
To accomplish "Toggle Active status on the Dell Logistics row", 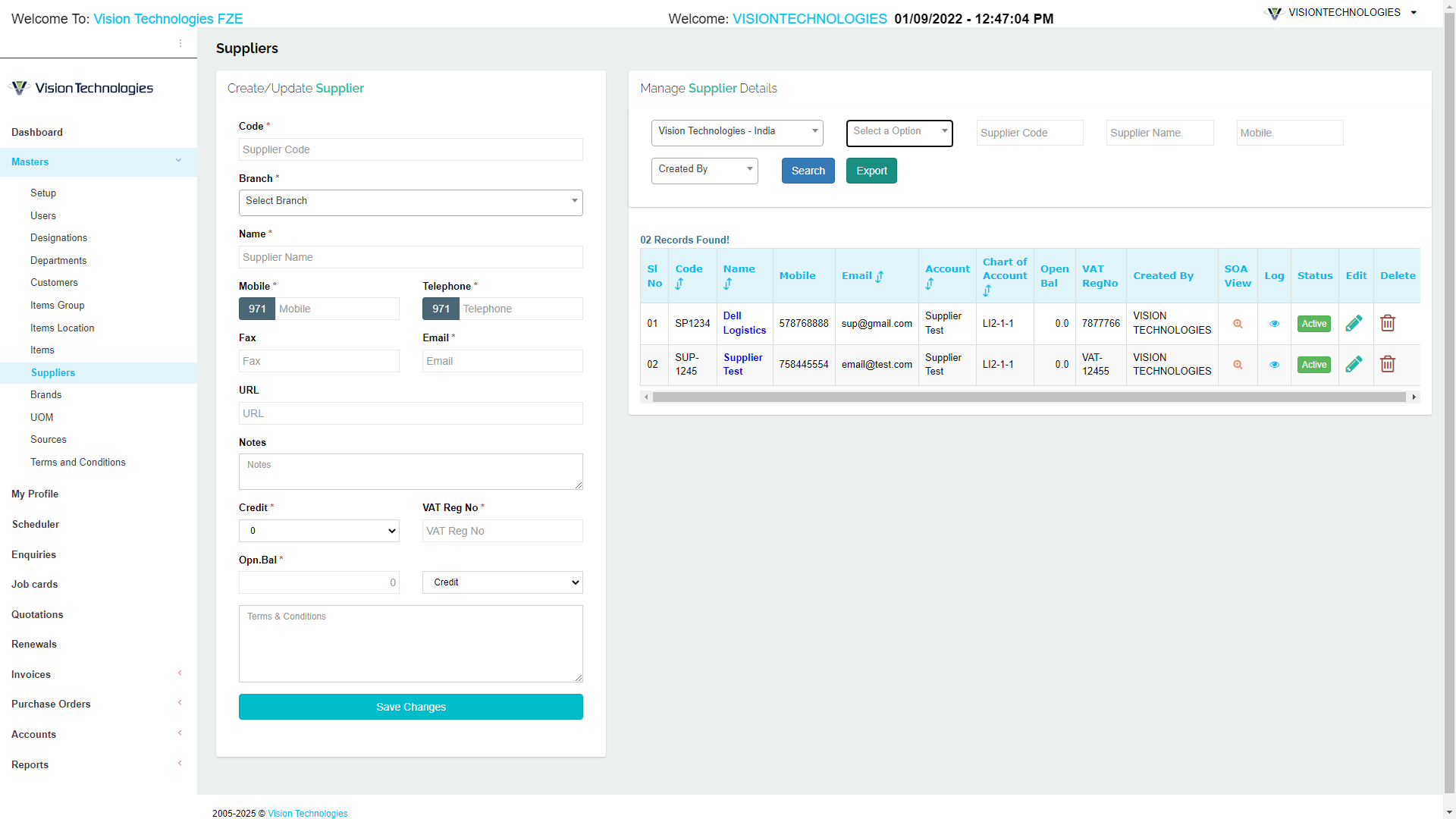I will [1314, 323].
